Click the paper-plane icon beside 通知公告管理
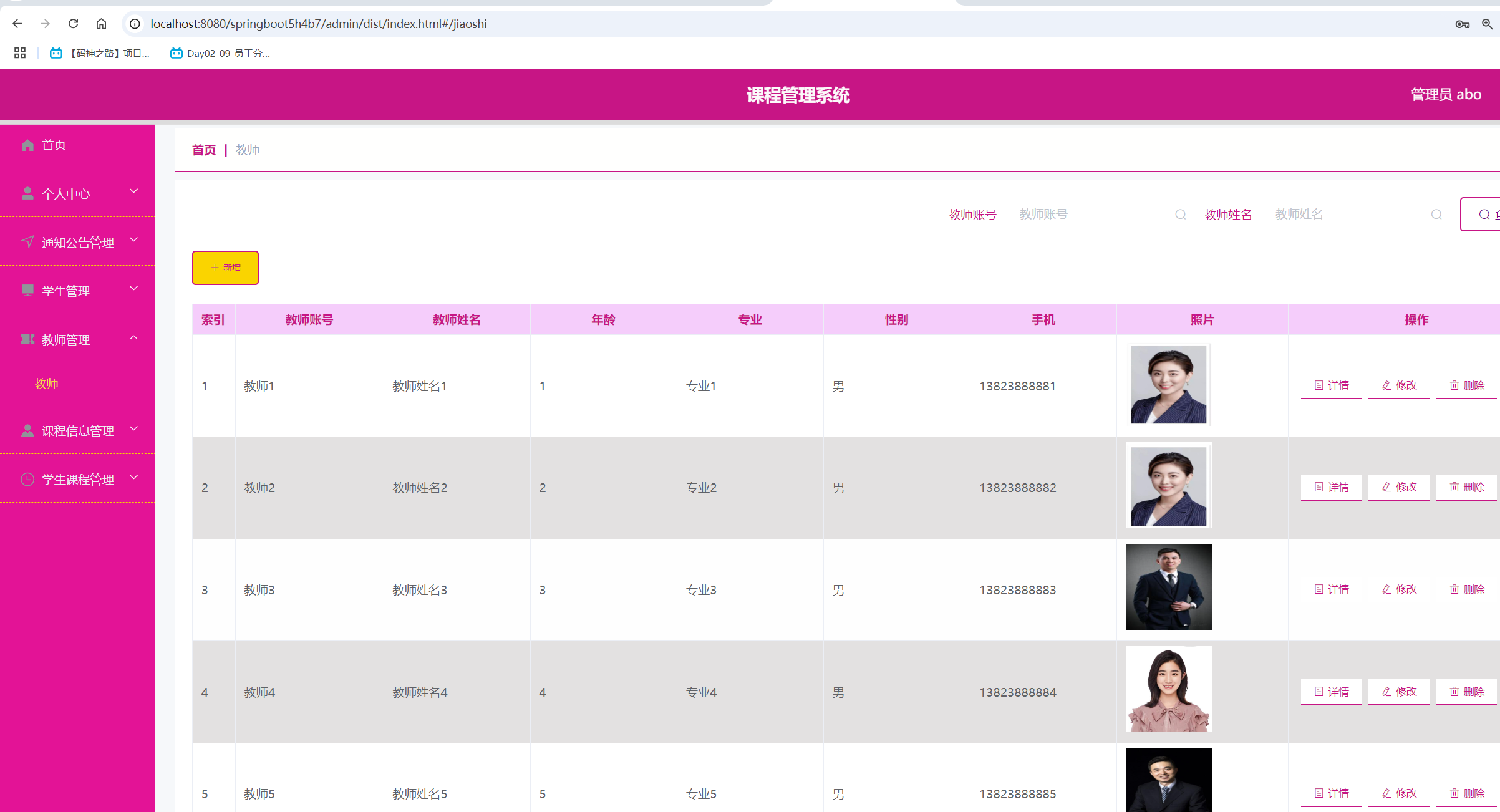 (x=27, y=242)
